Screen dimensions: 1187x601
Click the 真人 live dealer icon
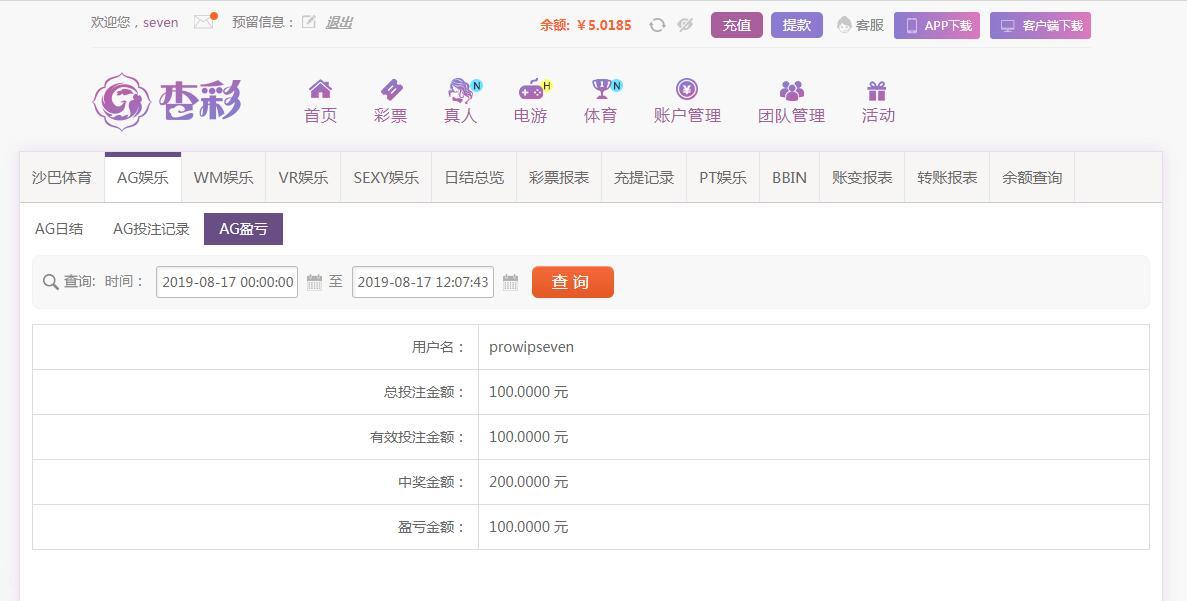[460, 90]
